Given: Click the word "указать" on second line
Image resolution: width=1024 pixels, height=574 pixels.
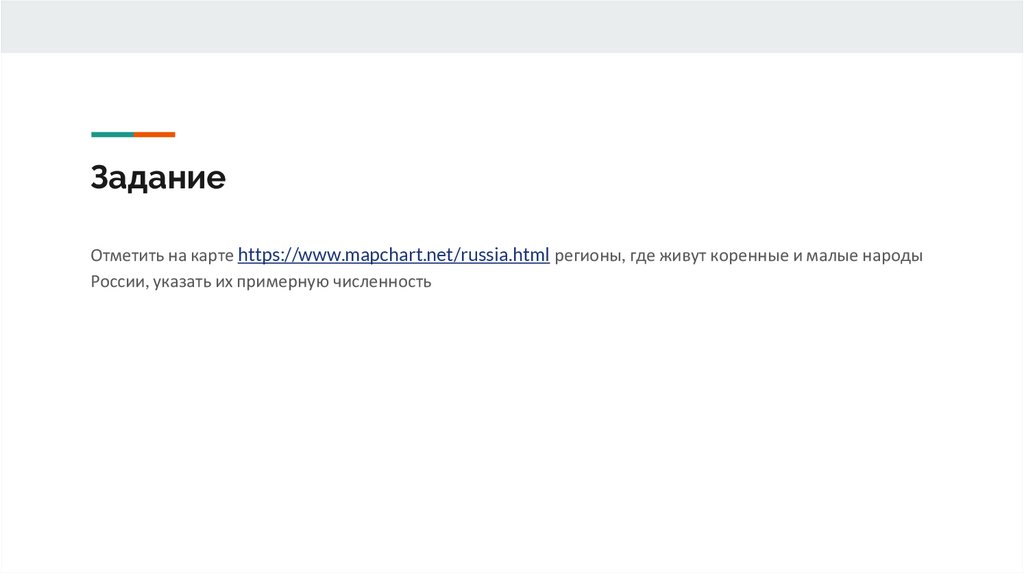Looking at the screenshot, I should (181, 282).
